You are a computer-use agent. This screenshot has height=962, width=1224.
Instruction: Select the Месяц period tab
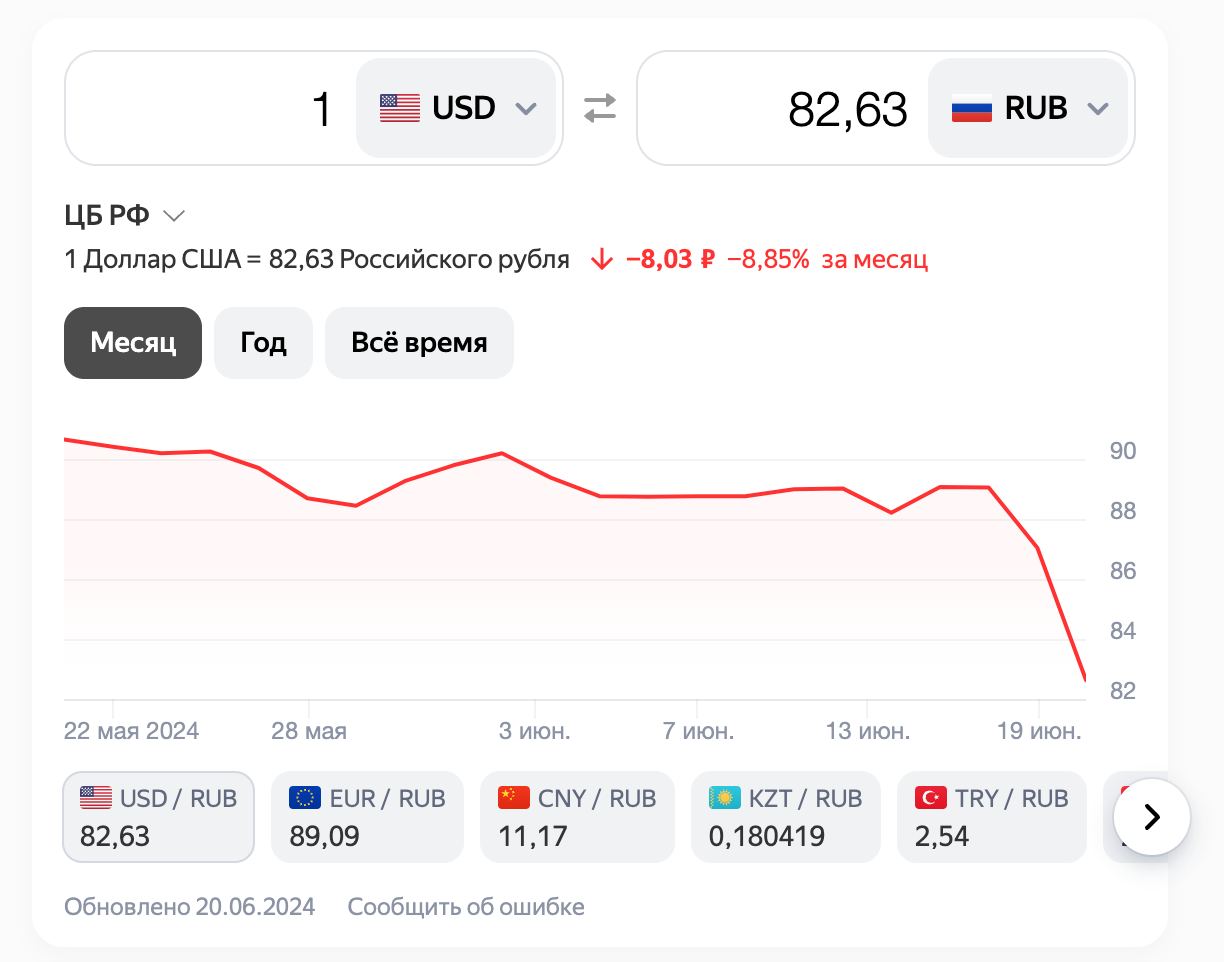(x=133, y=343)
